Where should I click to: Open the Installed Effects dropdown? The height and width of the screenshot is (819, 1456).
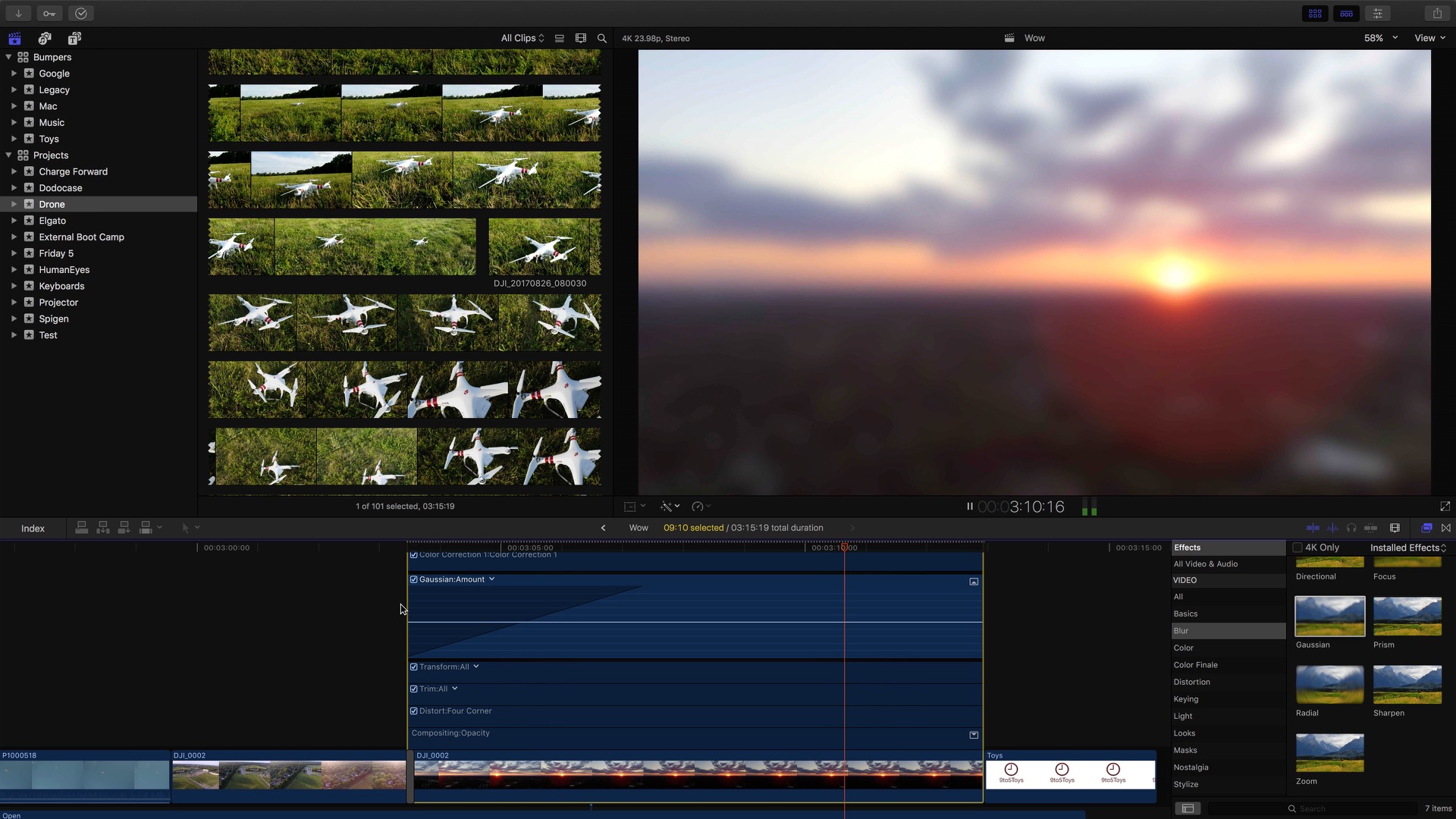pos(1407,547)
